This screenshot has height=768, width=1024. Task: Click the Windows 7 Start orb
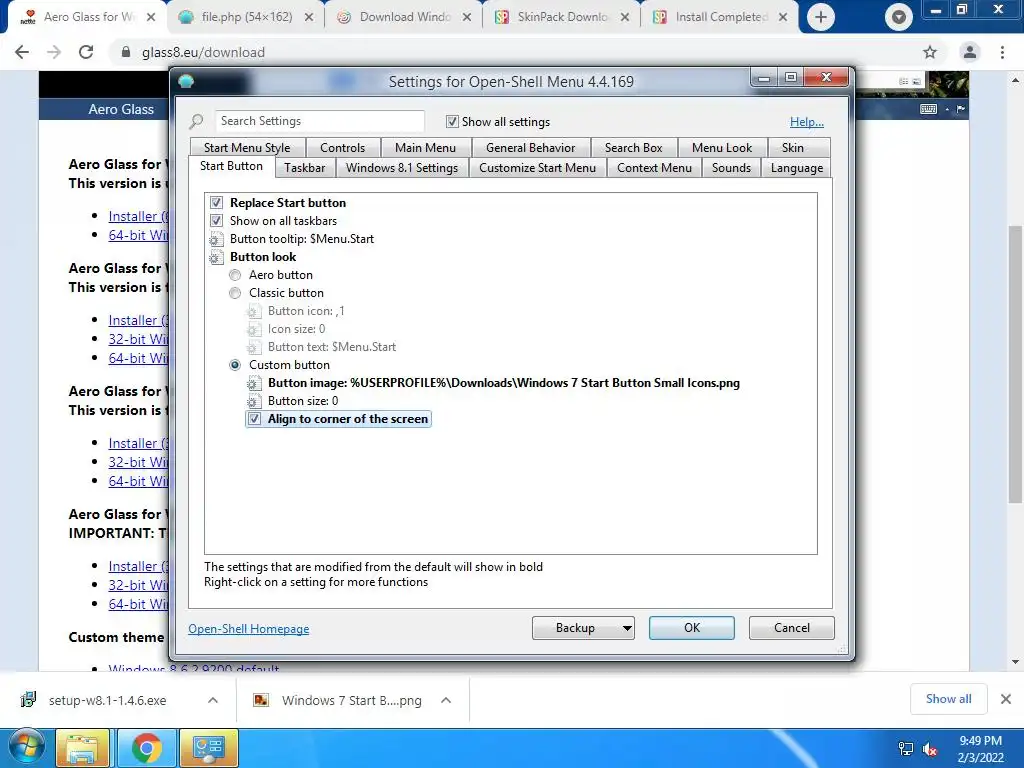point(27,747)
